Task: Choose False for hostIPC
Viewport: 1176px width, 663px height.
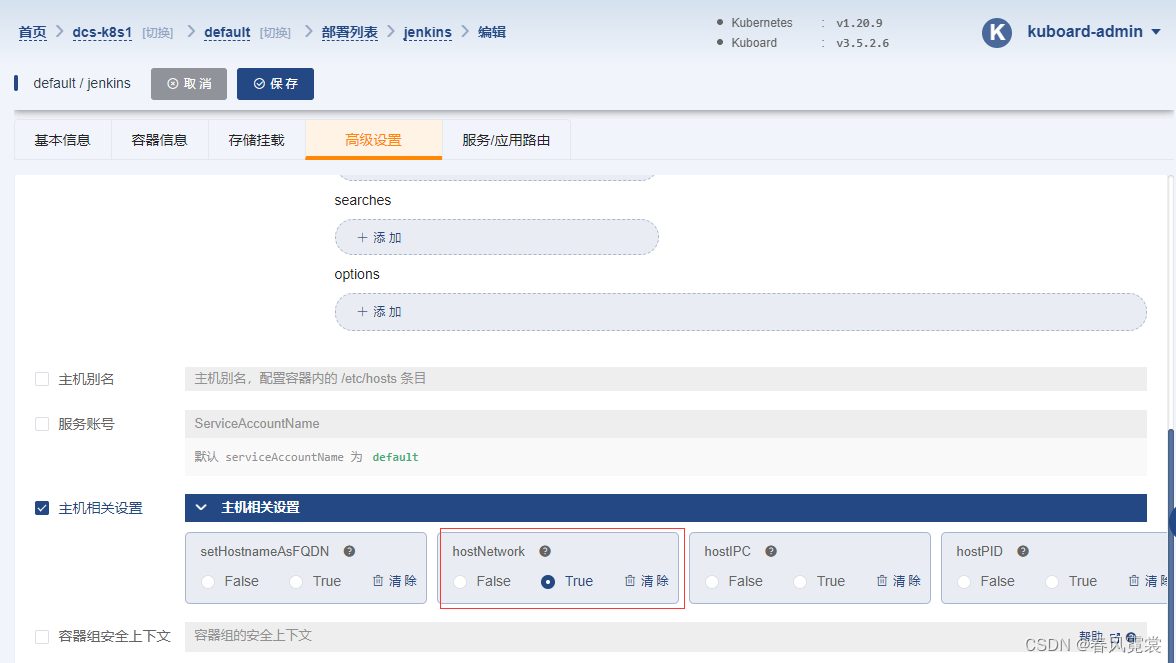Action: click(712, 582)
